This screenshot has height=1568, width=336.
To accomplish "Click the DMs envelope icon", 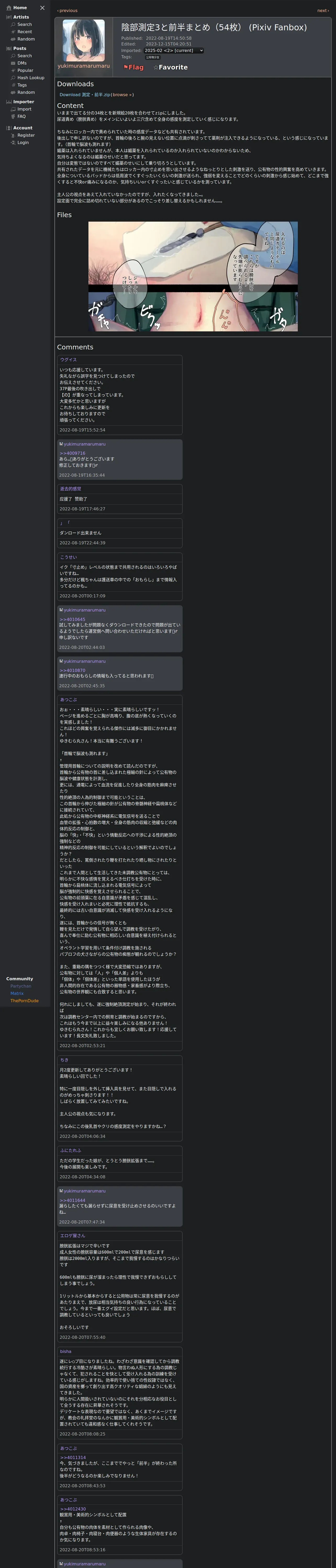I will (x=13, y=63).
